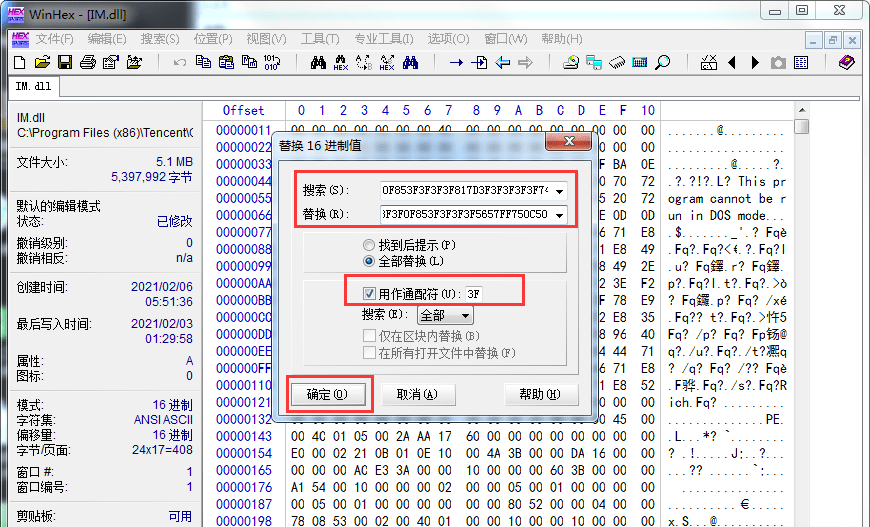This screenshot has height=527, width=870.
Task: Close the 替换 16 进制值 dialog
Action: coord(568,141)
